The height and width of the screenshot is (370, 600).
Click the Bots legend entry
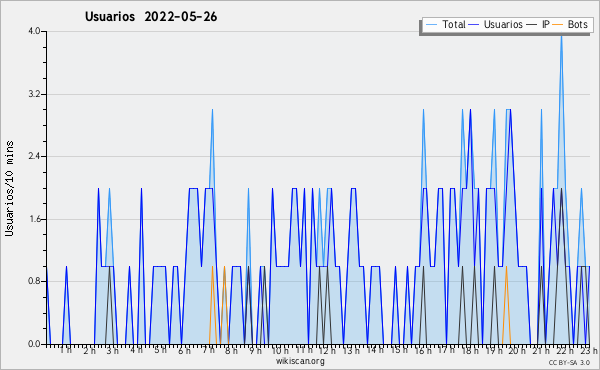570,25
